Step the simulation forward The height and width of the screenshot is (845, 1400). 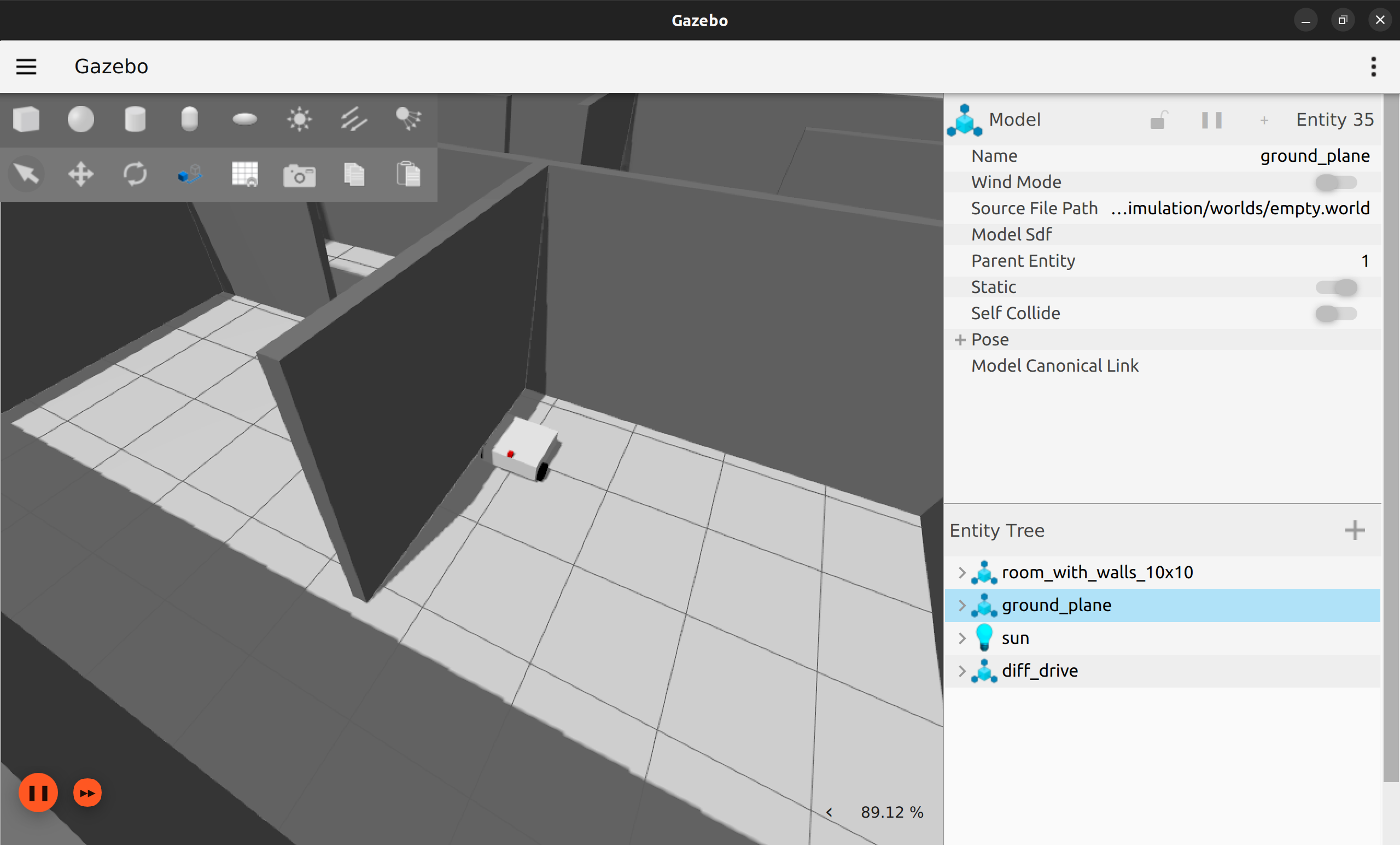click(87, 793)
